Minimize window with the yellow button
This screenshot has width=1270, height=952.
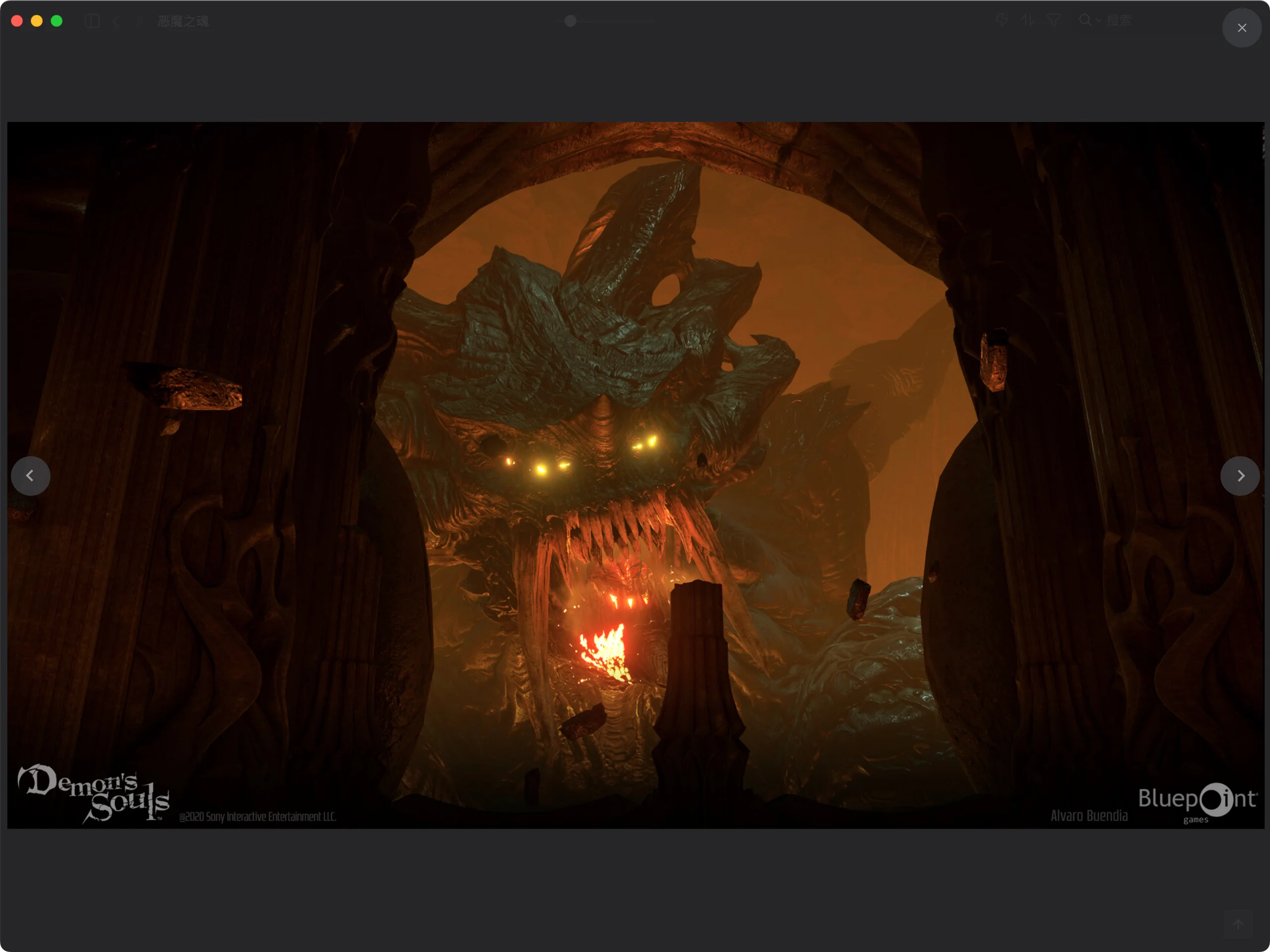pyautogui.click(x=37, y=21)
